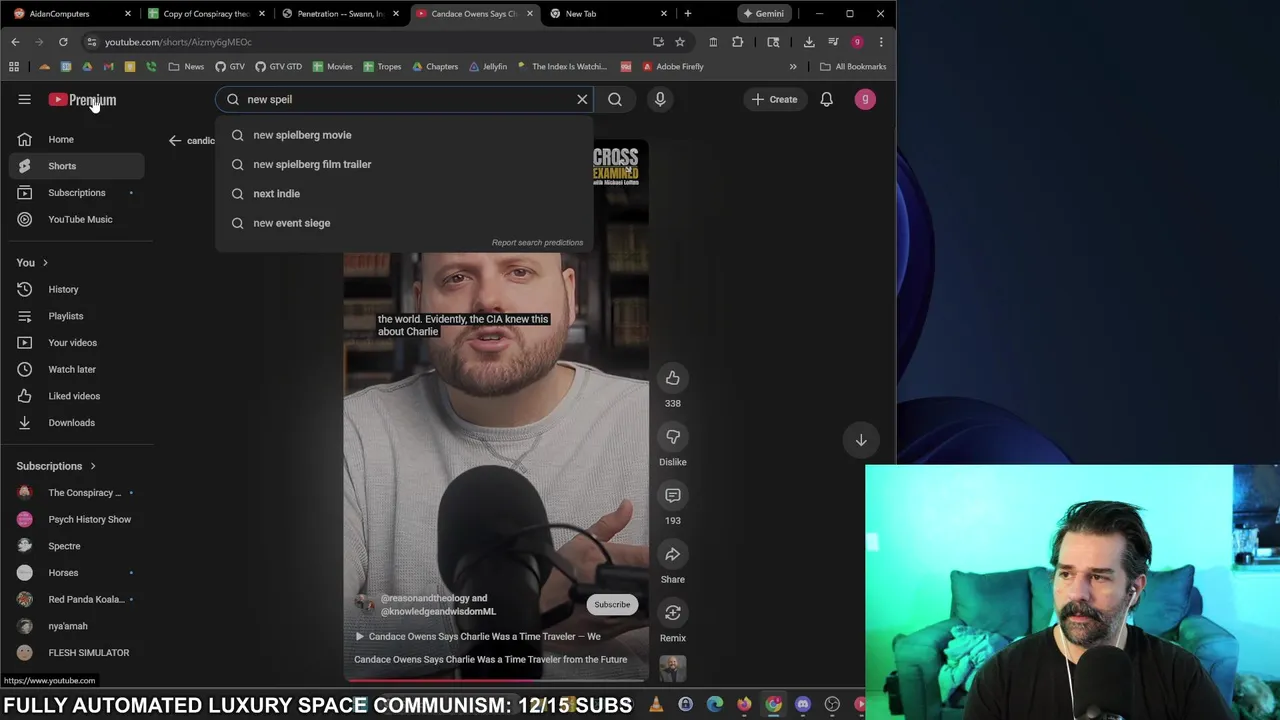Screen dimensions: 1280x720
Task: Open Gemini in Chrome
Action: click(764, 14)
